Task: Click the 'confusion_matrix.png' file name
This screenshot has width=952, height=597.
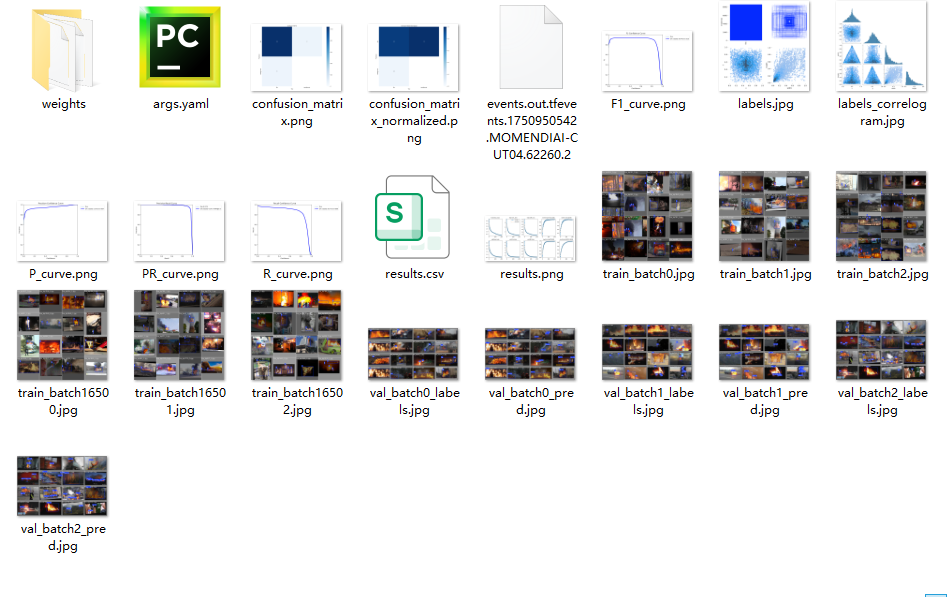Action: 297,112
